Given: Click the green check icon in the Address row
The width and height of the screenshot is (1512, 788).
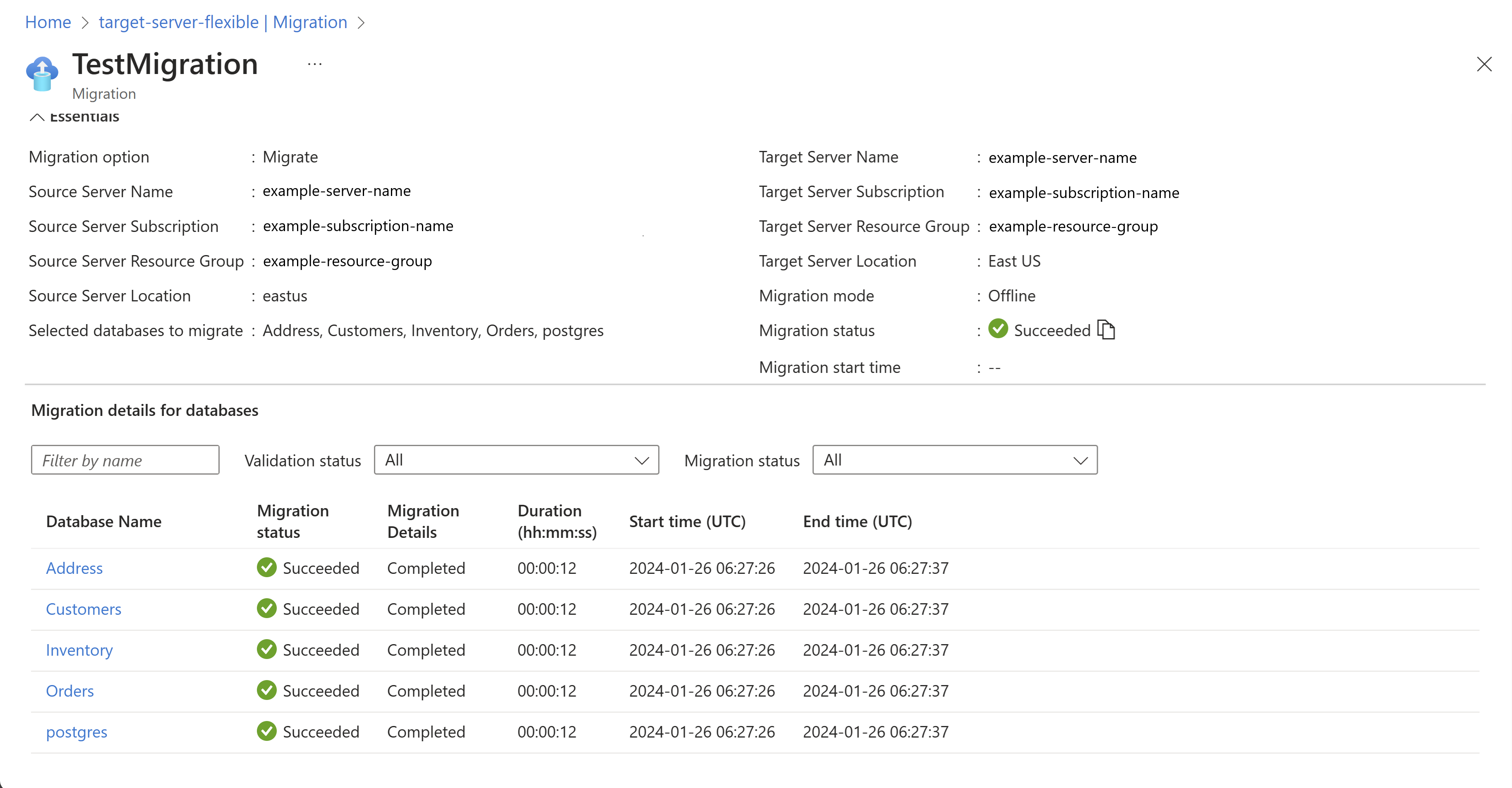Looking at the screenshot, I should 266,567.
